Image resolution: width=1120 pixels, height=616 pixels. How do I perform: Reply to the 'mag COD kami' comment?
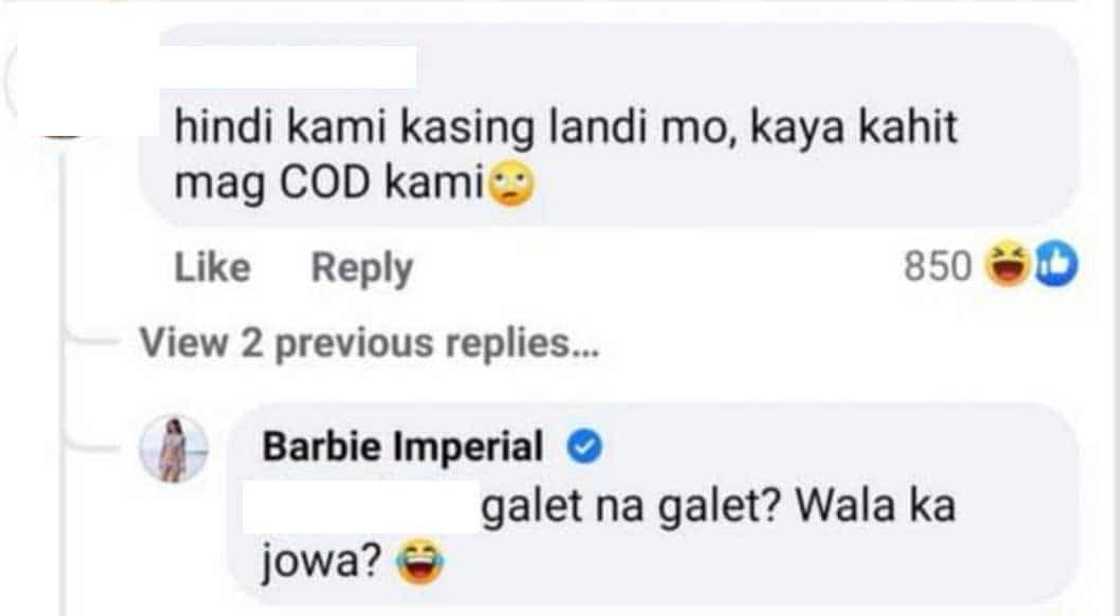tap(362, 269)
